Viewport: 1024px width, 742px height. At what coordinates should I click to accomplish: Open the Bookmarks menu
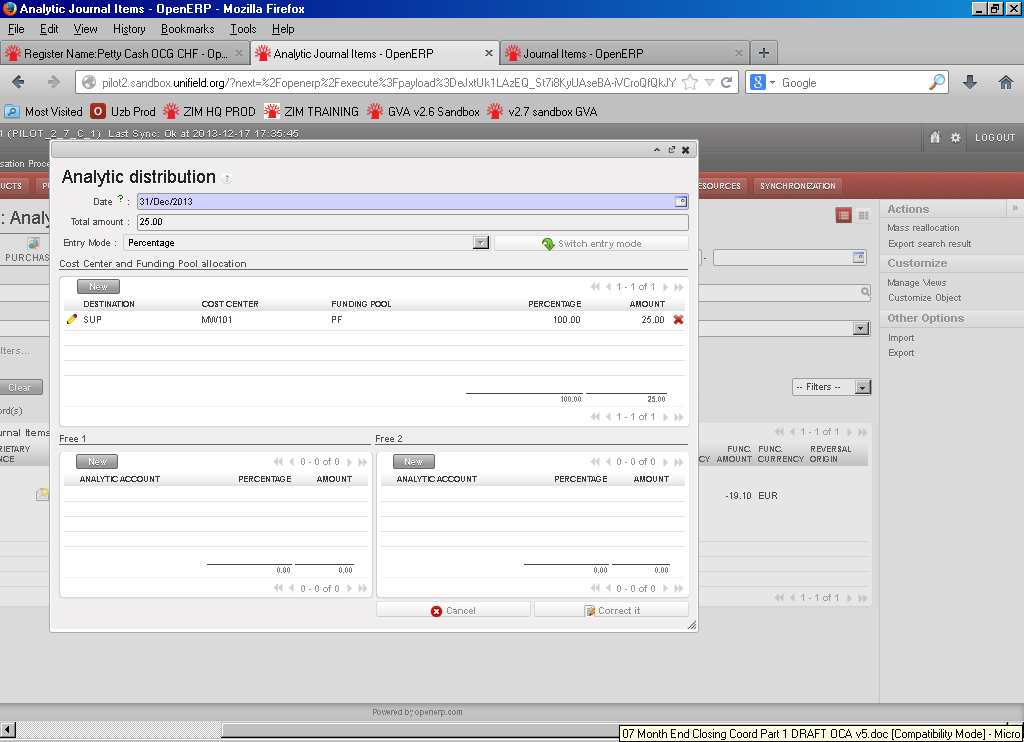pyautogui.click(x=186, y=29)
